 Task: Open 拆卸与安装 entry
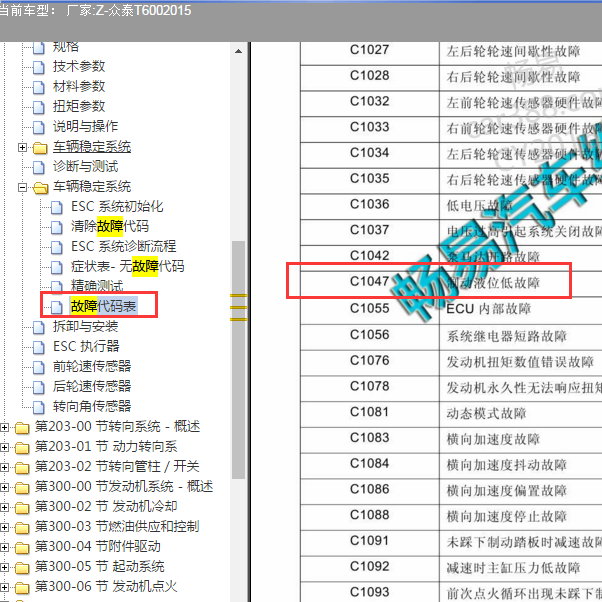click(x=86, y=327)
